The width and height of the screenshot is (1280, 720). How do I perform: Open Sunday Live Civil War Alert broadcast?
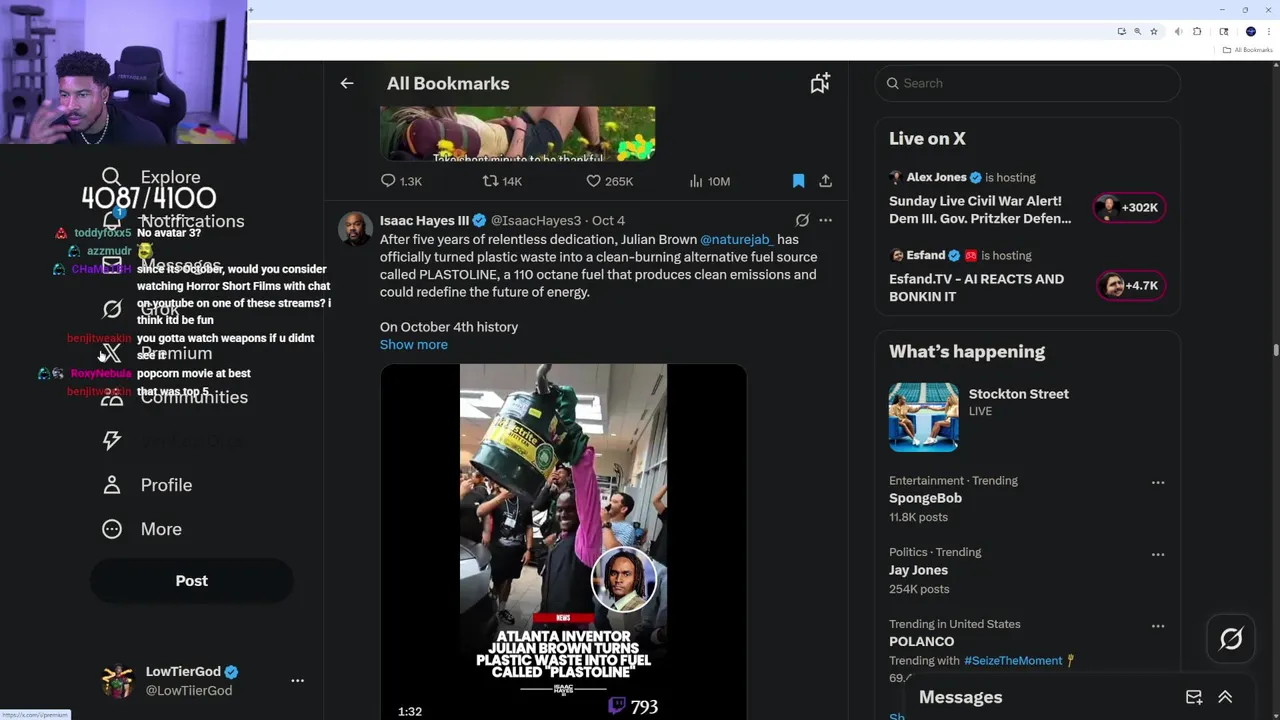pos(980,209)
